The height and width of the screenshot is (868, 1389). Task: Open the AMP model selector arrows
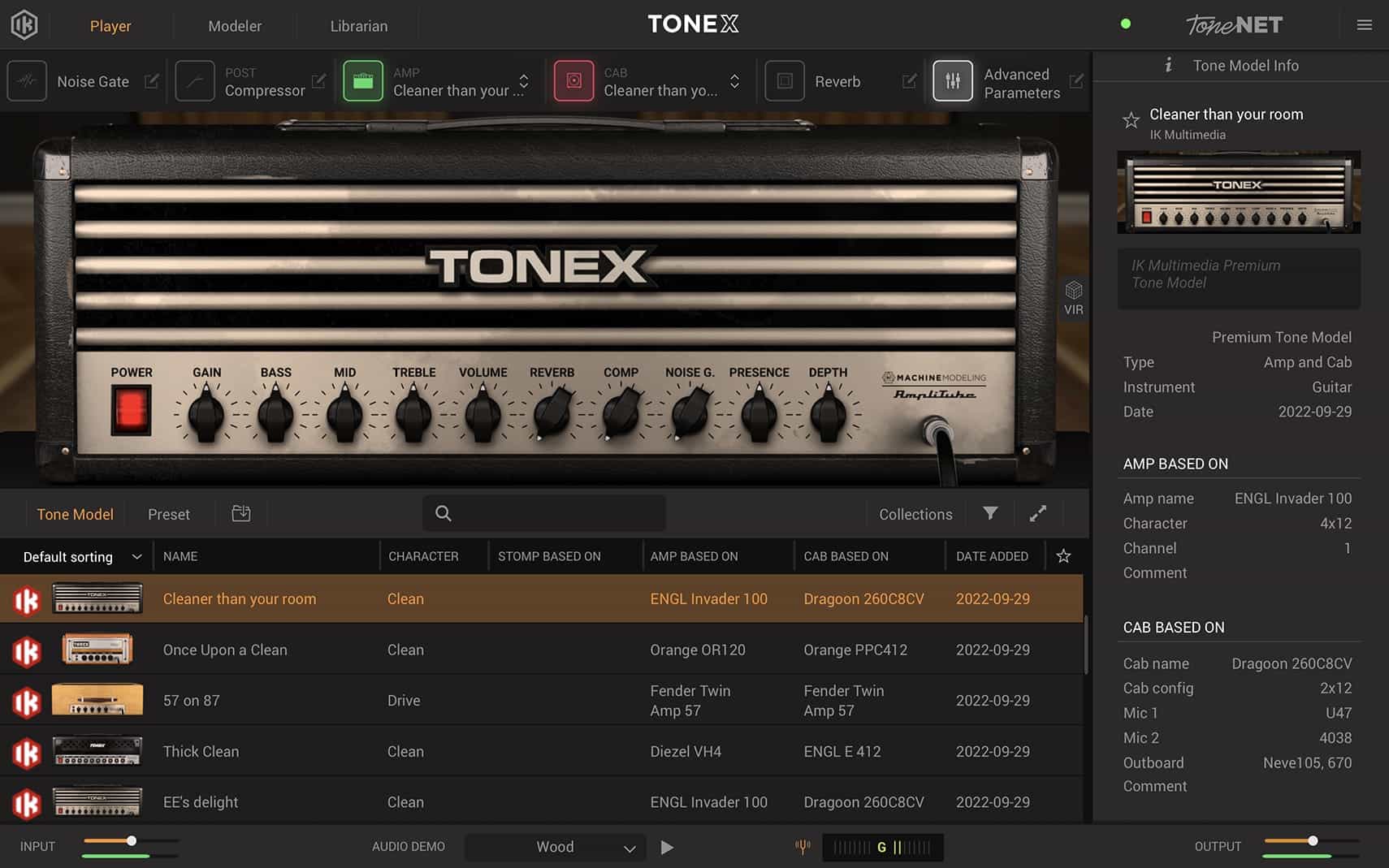pos(524,81)
